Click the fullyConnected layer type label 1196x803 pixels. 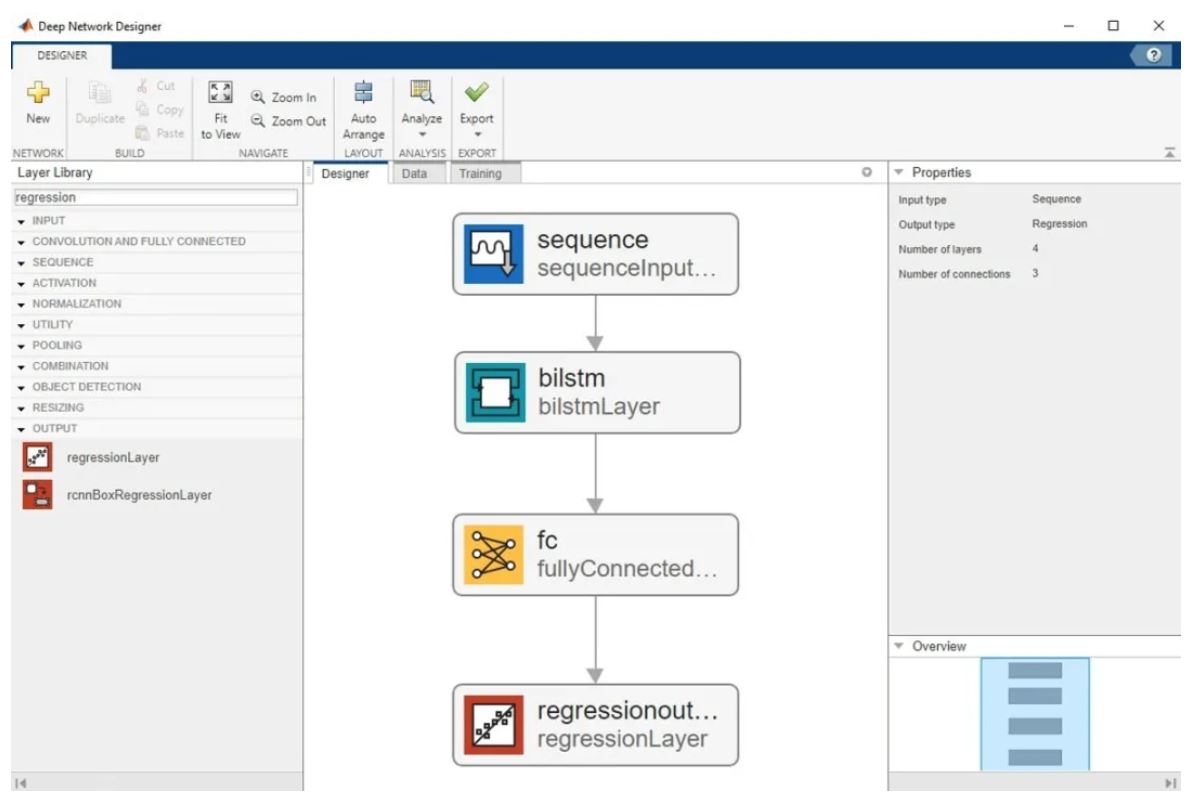627,568
